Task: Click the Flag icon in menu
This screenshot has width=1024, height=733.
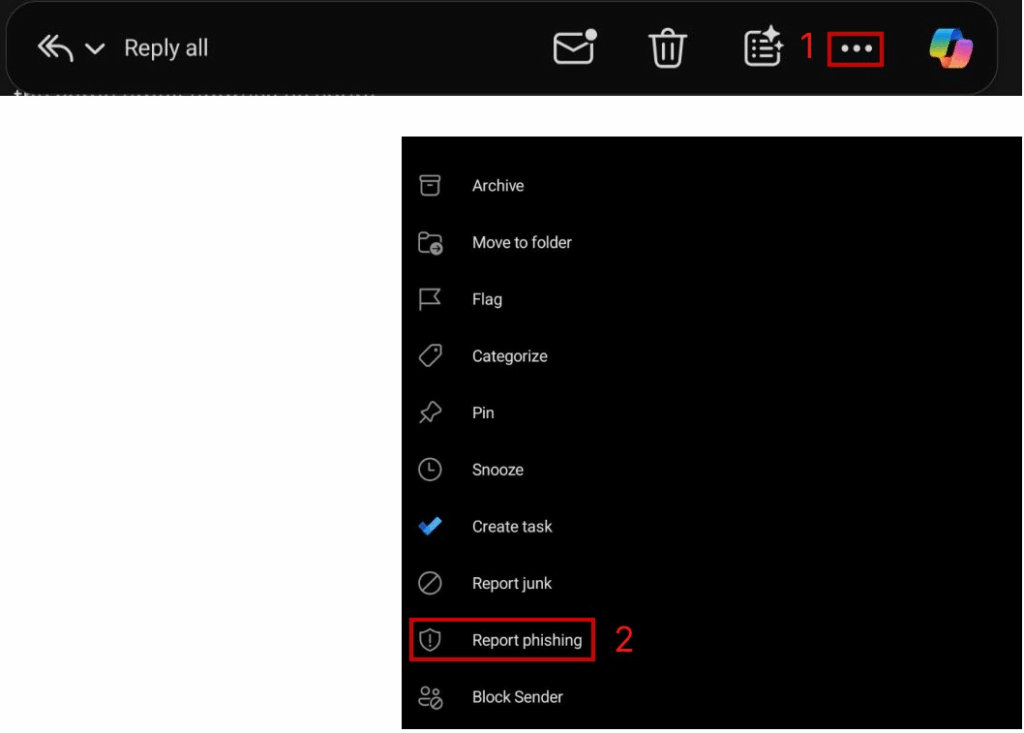Action: [430, 299]
